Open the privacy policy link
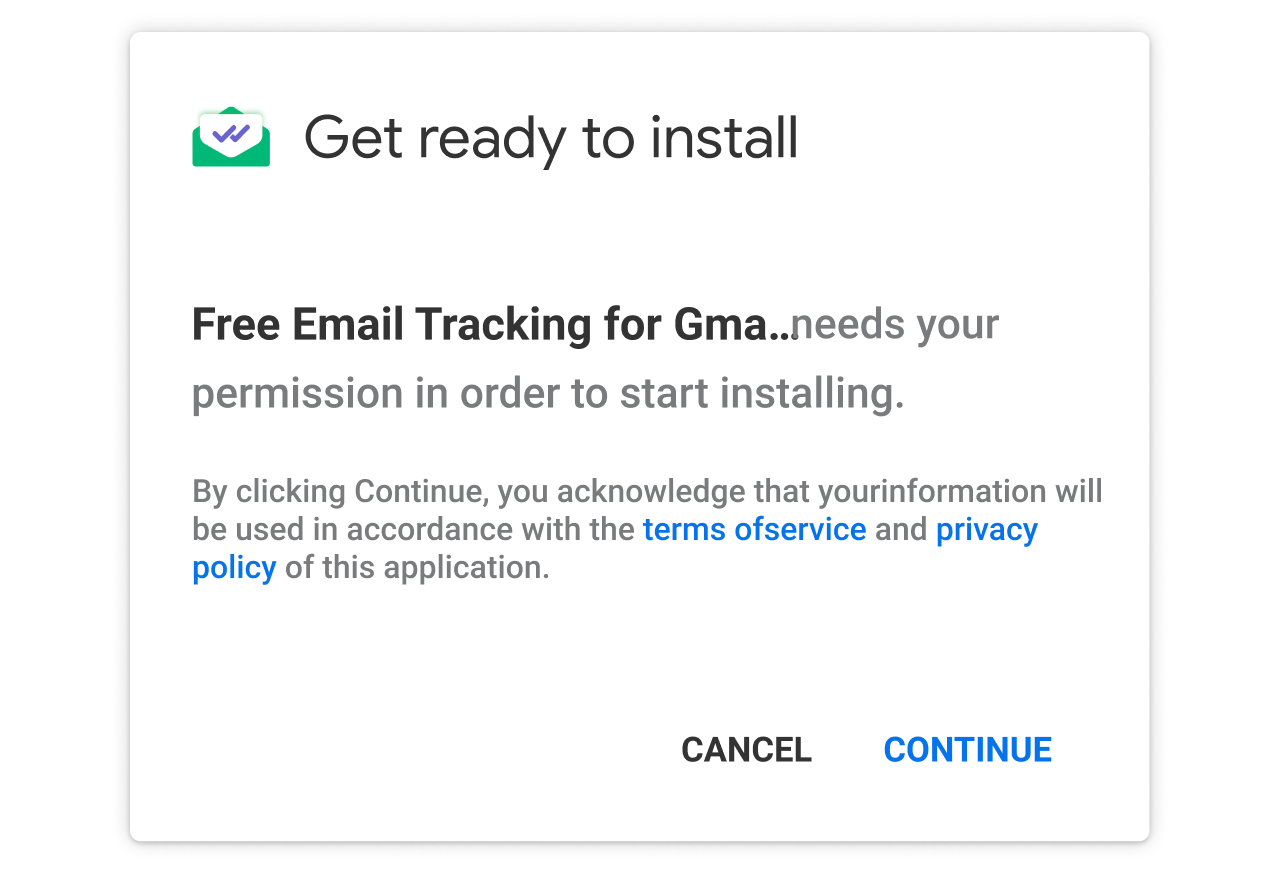 point(986,529)
